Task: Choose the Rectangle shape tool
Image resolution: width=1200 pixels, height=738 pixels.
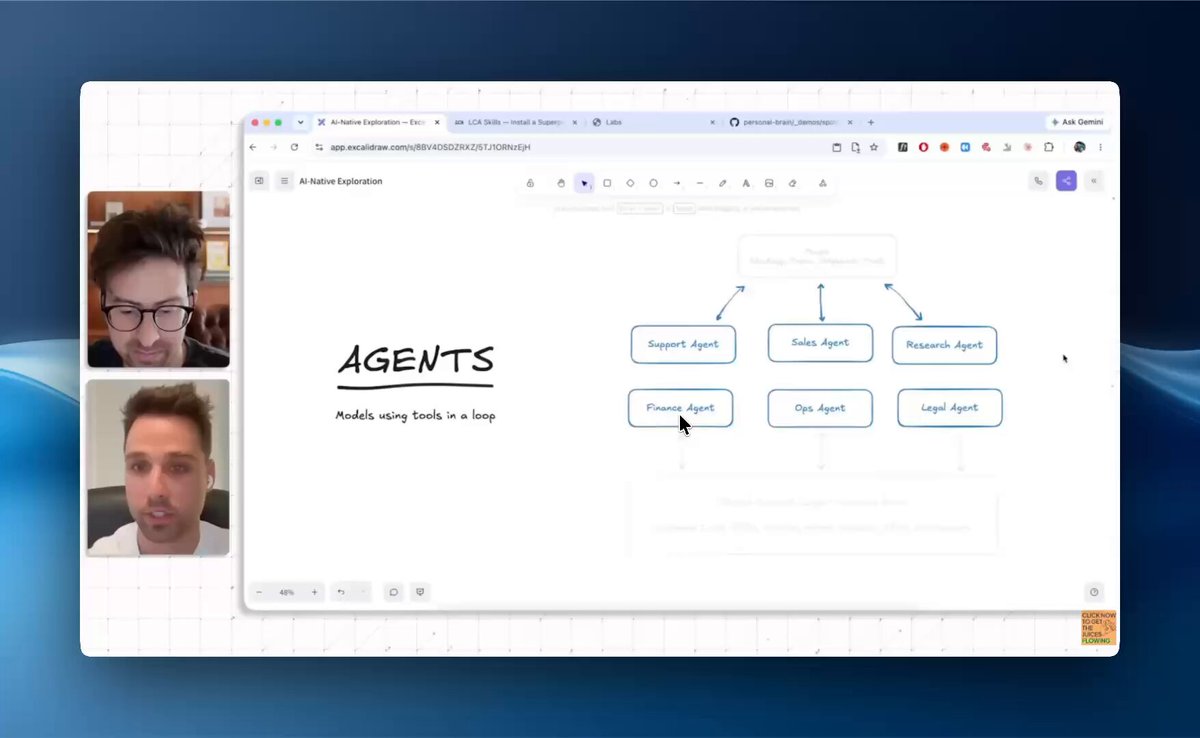Action: (607, 183)
